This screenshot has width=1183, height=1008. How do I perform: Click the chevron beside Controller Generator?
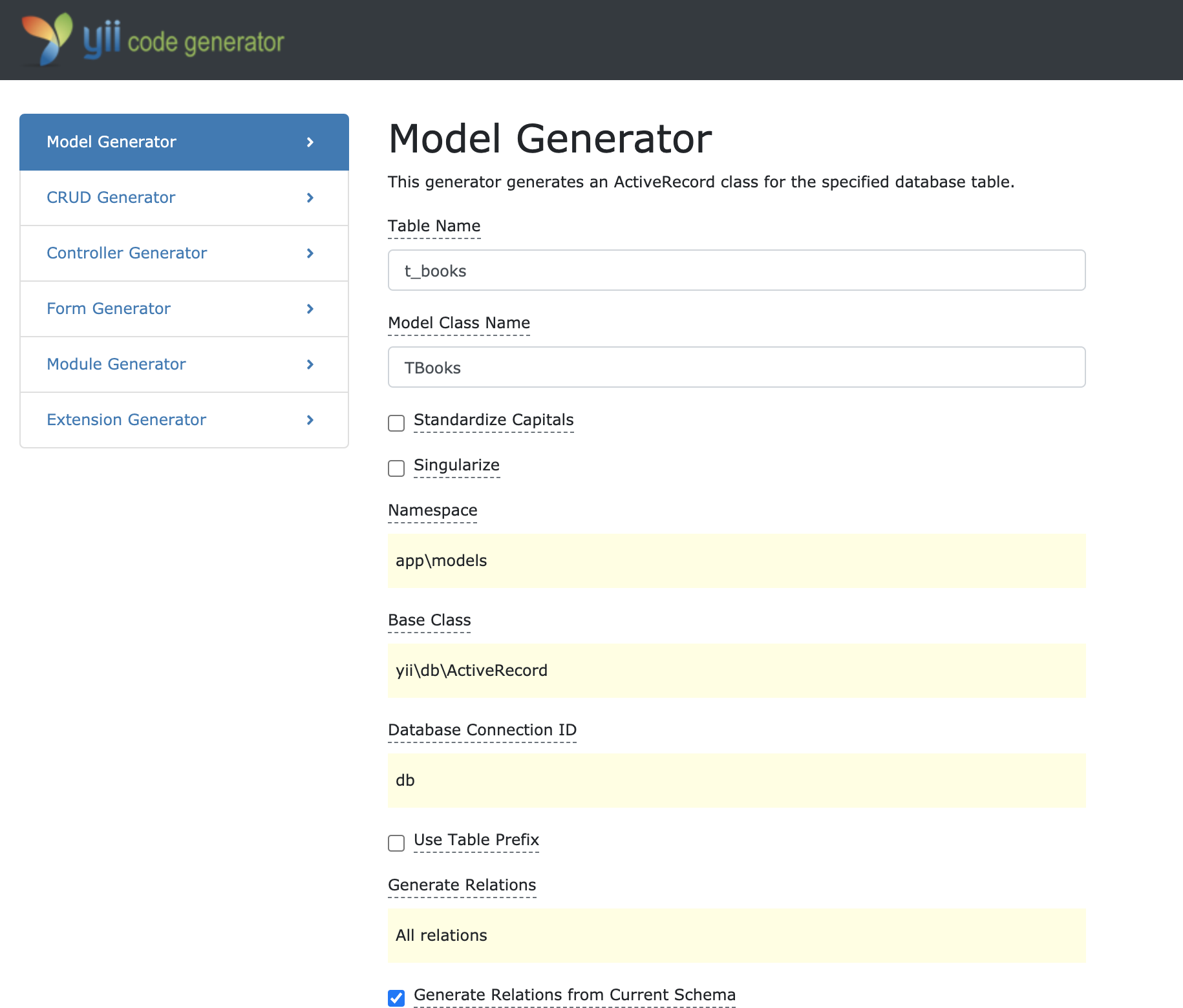tap(310, 253)
